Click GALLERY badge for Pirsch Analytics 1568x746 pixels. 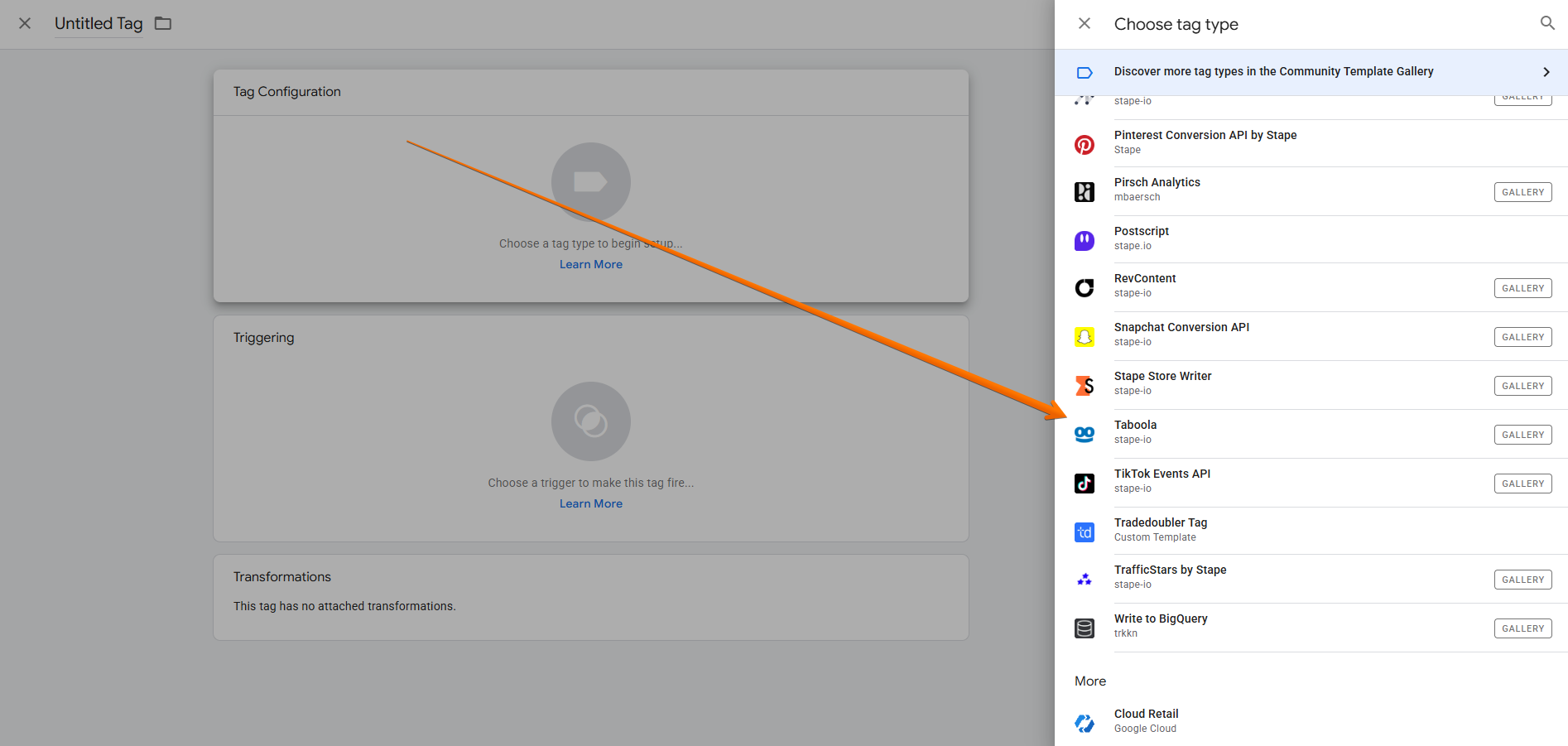1523,192
